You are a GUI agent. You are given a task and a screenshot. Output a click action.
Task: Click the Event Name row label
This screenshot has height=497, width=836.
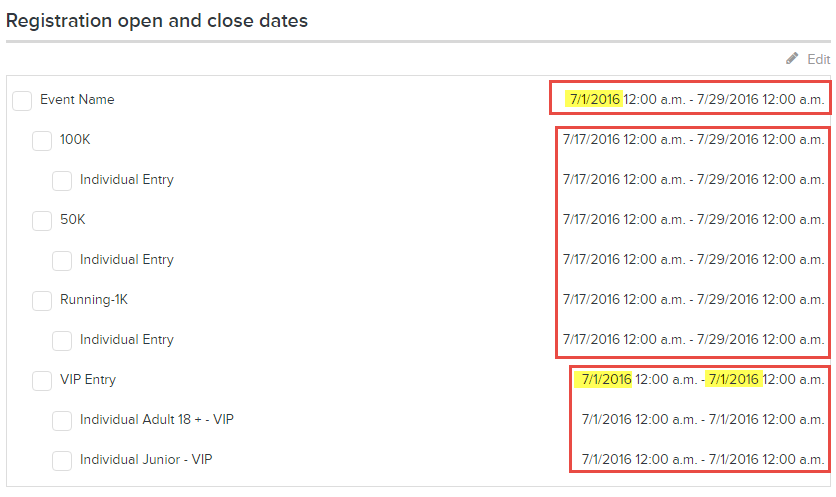77,100
